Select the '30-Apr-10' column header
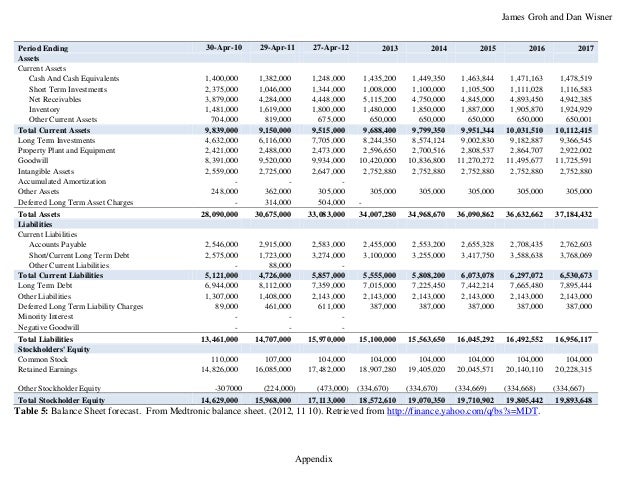The width and height of the screenshot is (638, 493). click(224, 47)
